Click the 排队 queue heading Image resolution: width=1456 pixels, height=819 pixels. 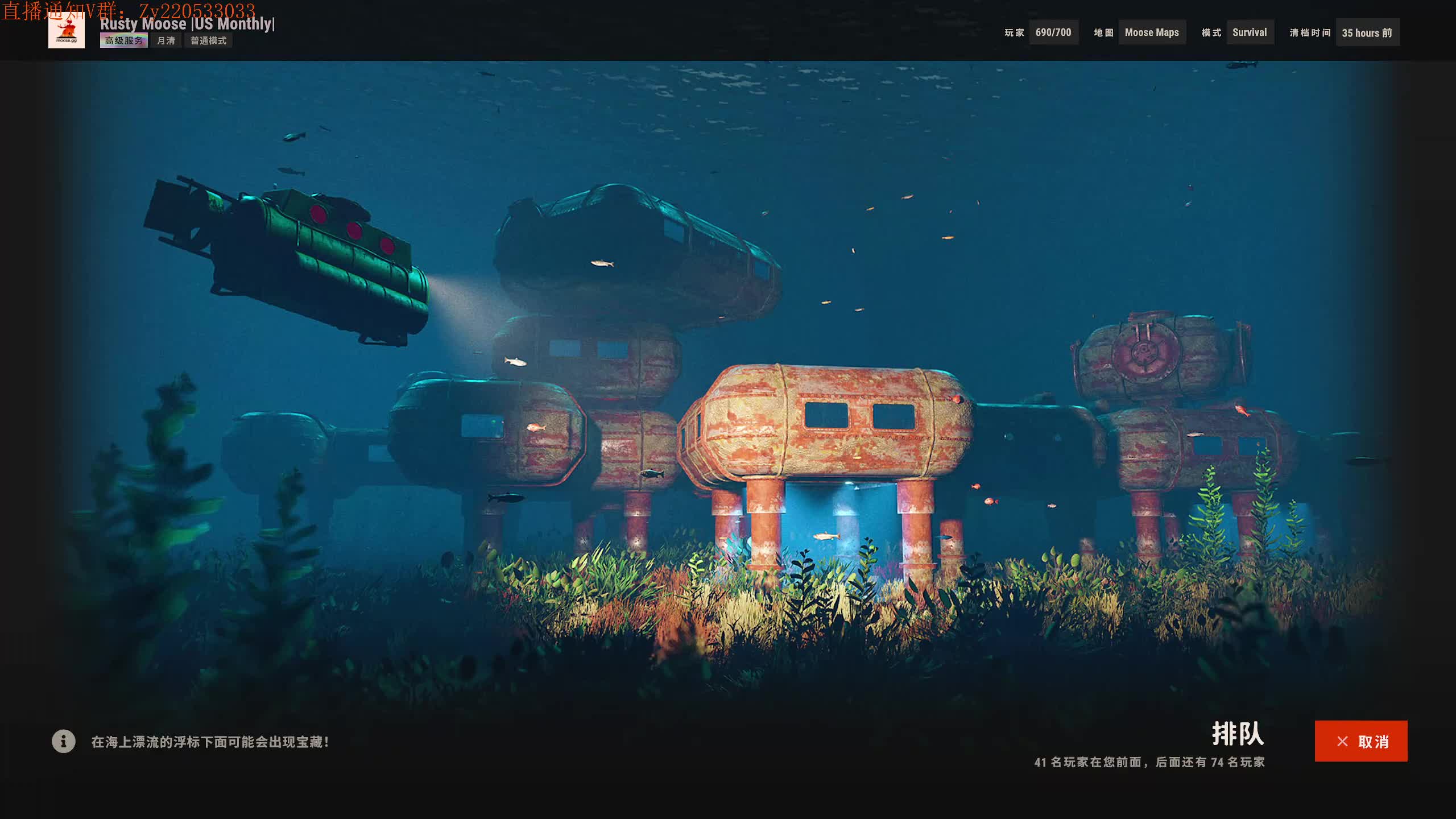[1238, 734]
